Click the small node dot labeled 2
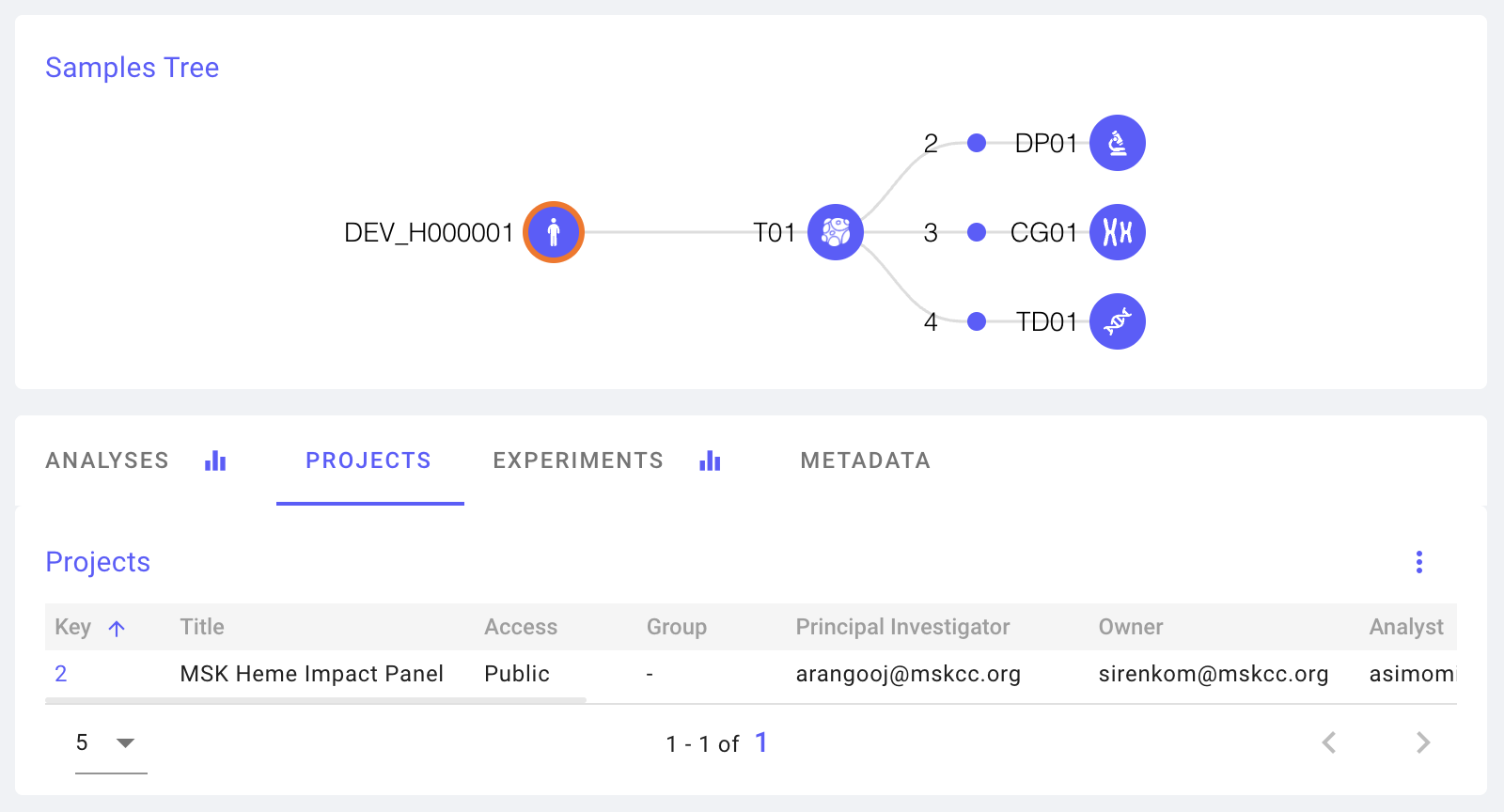This screenshot has height=812, width=1504. pyautogui.click(x=977, y=143)
